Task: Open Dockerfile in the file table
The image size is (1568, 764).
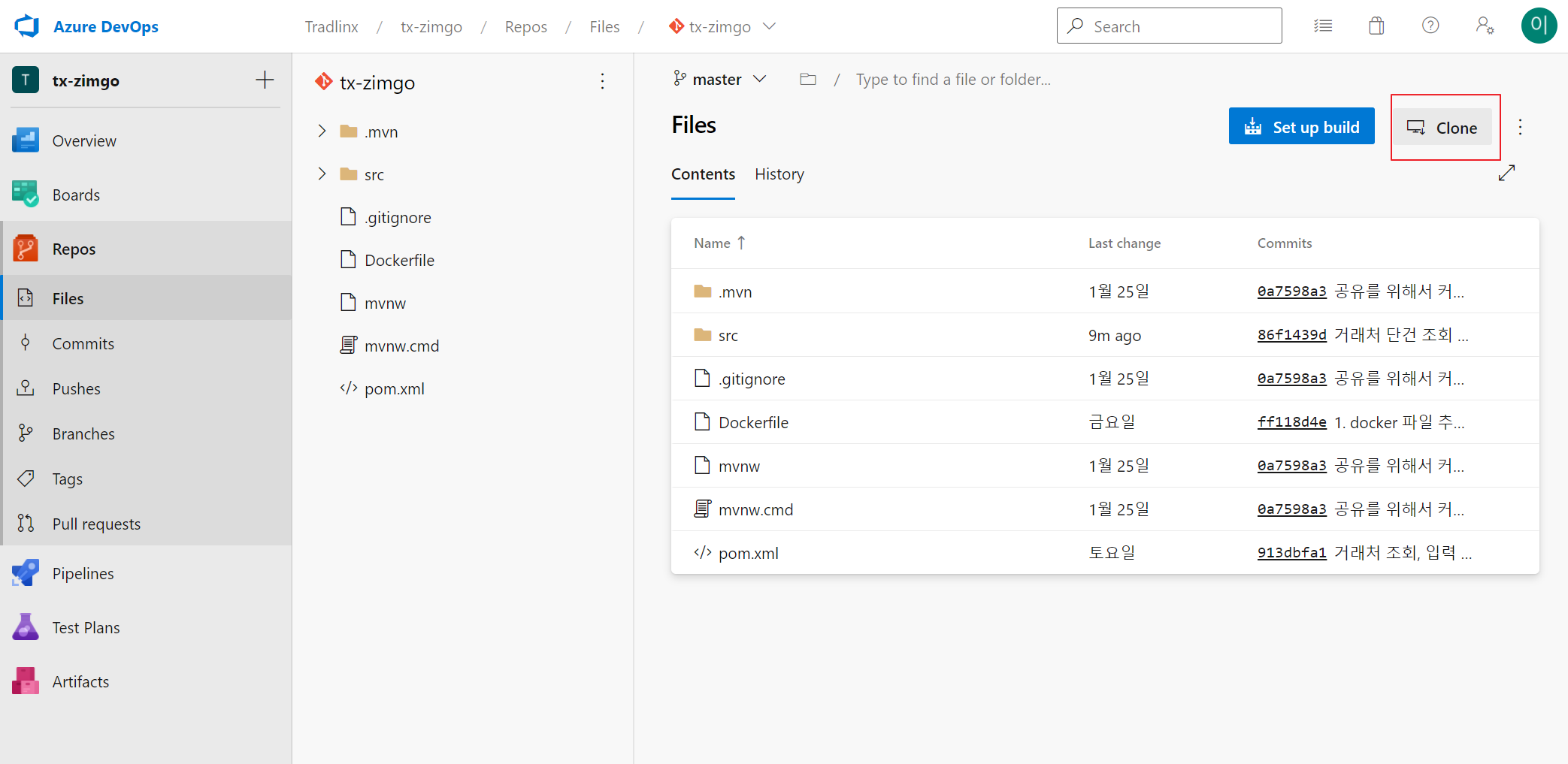Action: 753,422
